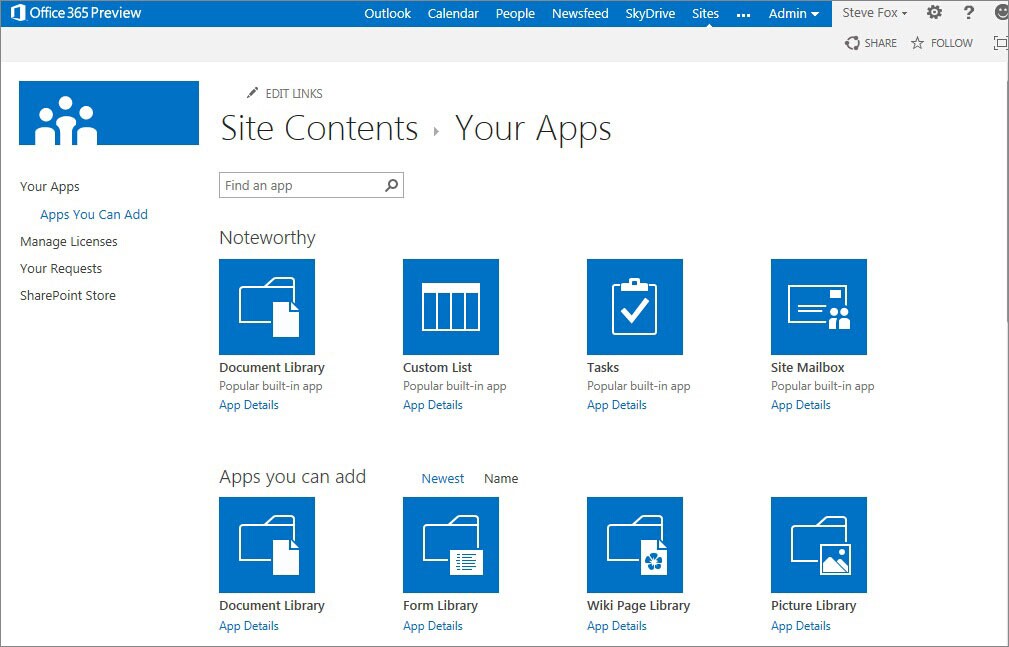
Task: Click the Share icon button
Action: (x=871, y=43)
